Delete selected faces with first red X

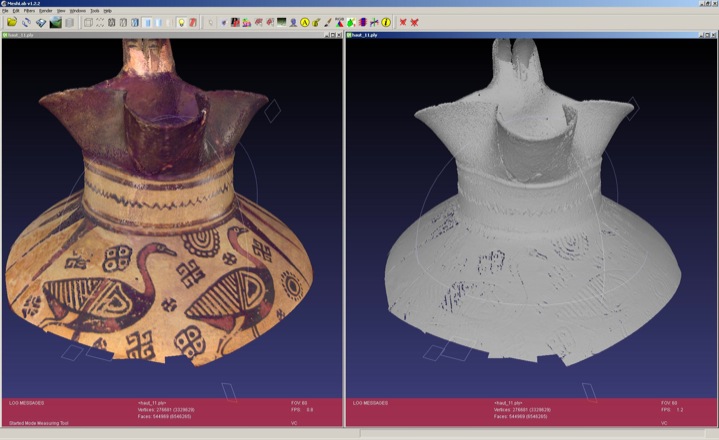pos(403,22)
